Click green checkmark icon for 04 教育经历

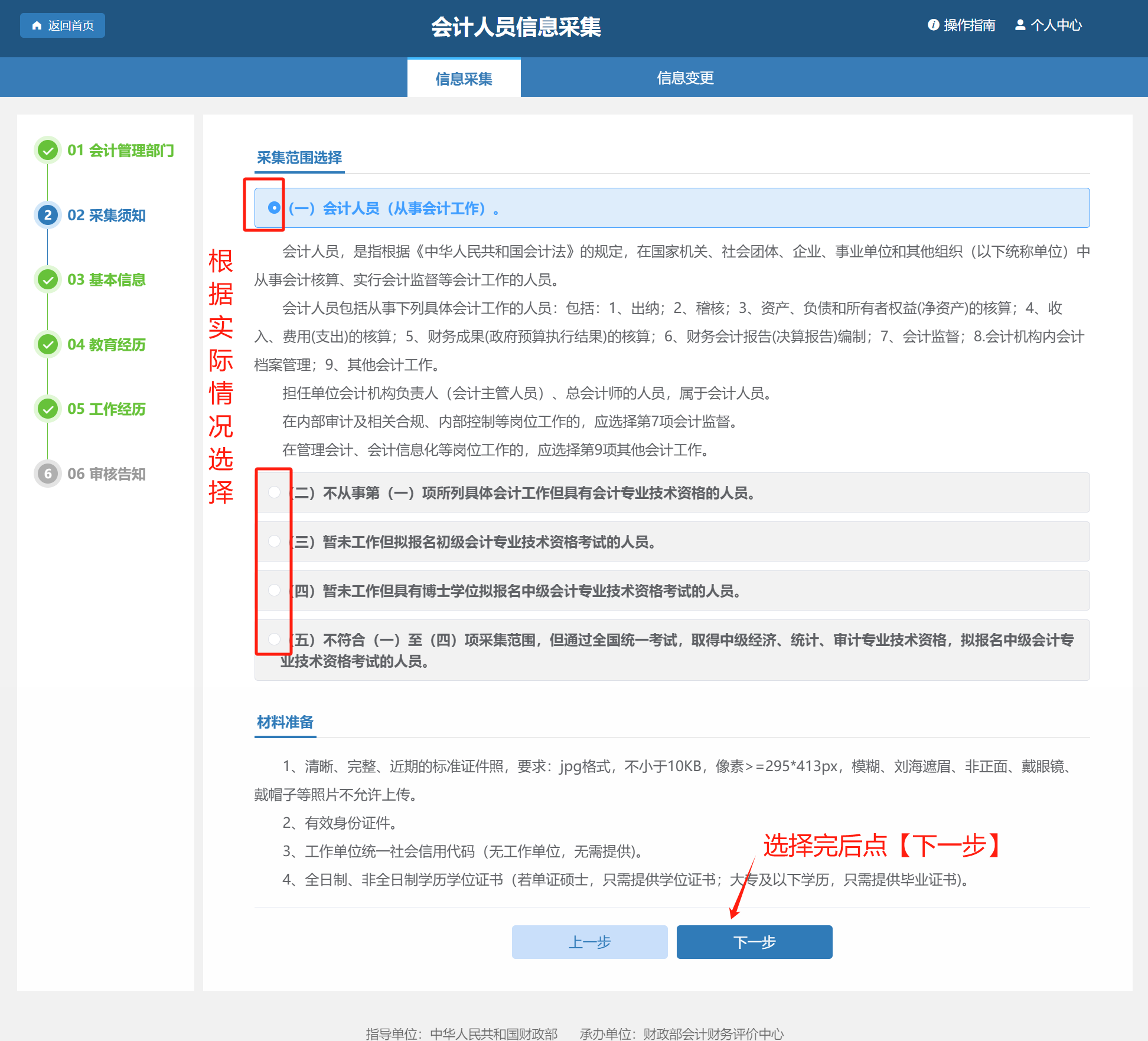point(48,344)
